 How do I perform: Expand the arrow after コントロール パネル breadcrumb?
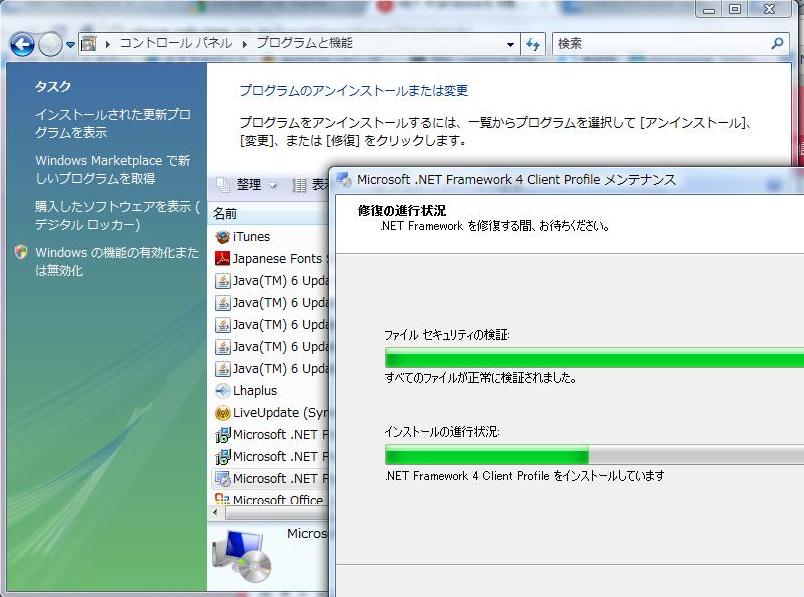click(x=244, y=44)
